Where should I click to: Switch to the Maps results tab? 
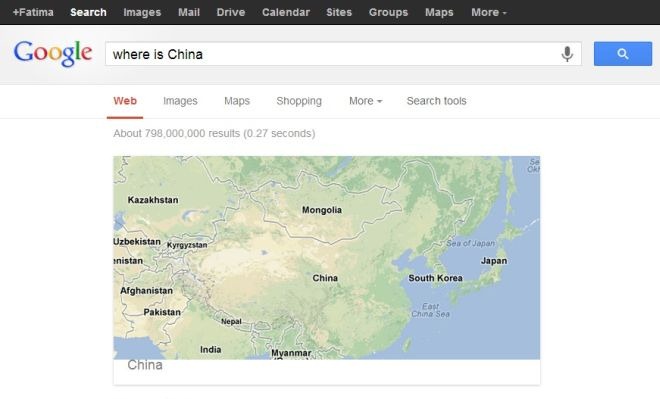coord(237,101)
